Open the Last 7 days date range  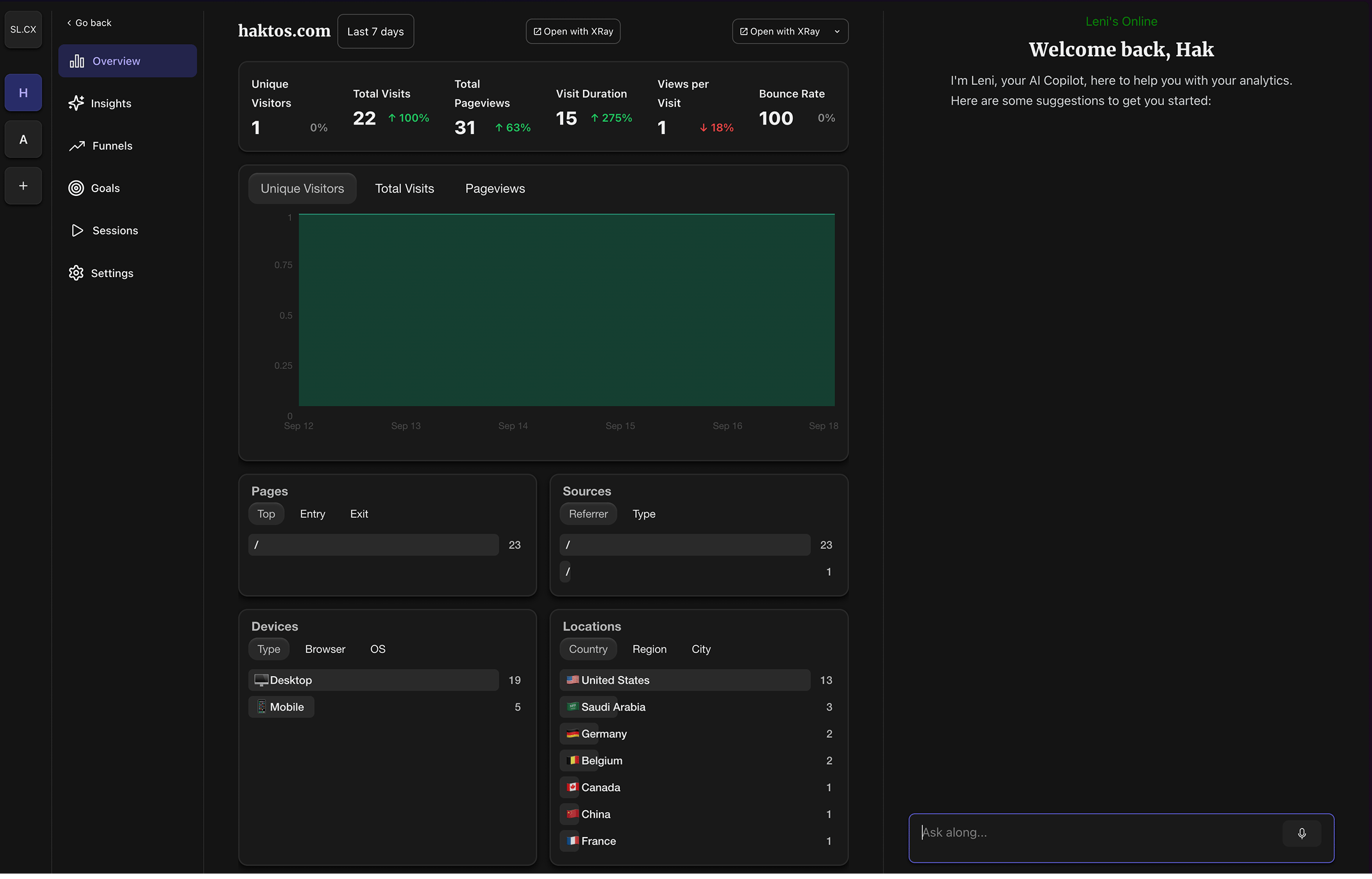[375, 31]
